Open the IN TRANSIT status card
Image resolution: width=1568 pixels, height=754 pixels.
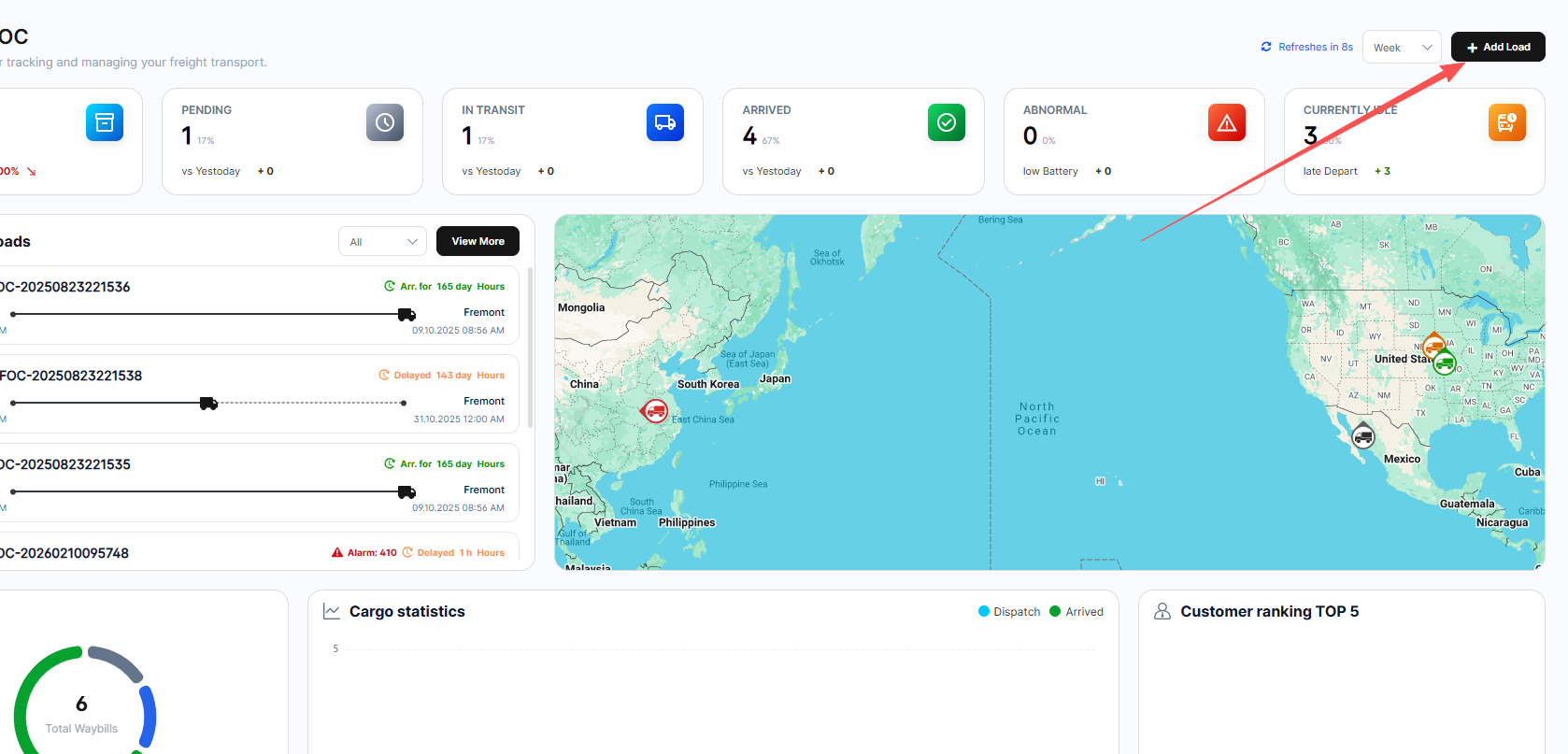(573, 141)
